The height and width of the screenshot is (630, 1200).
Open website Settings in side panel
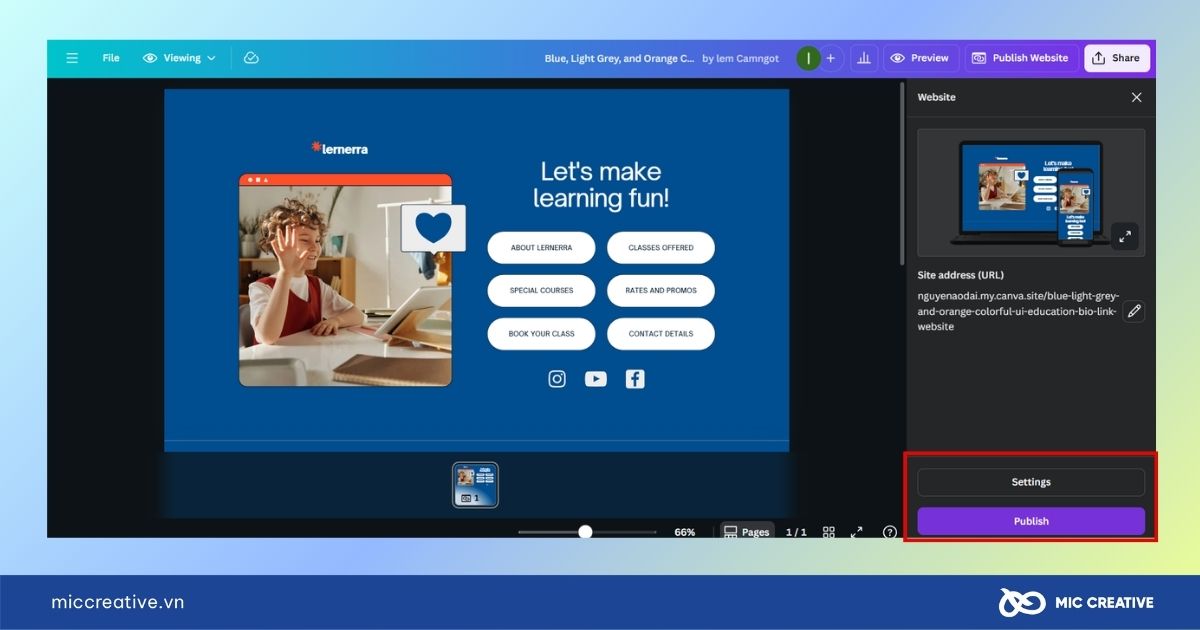tap(1031, 482)
